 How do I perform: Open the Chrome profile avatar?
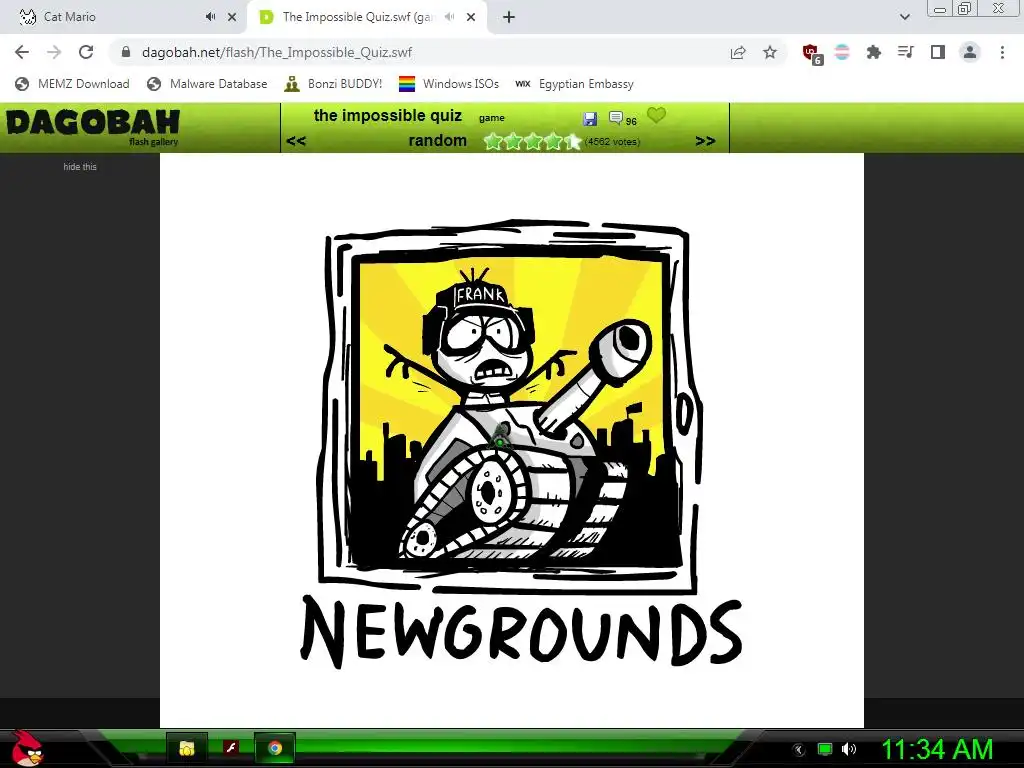click(x=970, y=52)
